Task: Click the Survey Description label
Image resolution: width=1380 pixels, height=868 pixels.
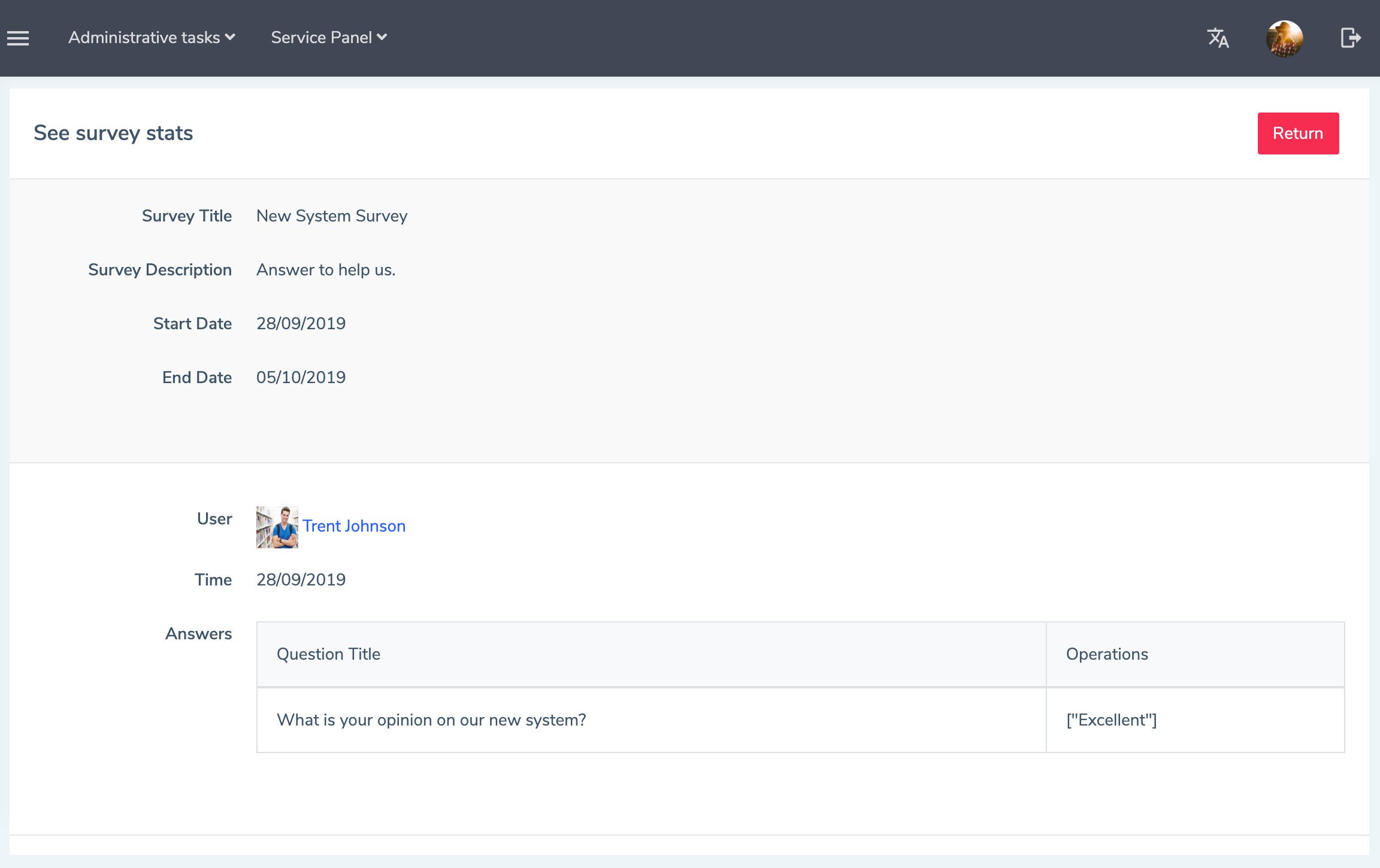Action: tap(160, 269)
